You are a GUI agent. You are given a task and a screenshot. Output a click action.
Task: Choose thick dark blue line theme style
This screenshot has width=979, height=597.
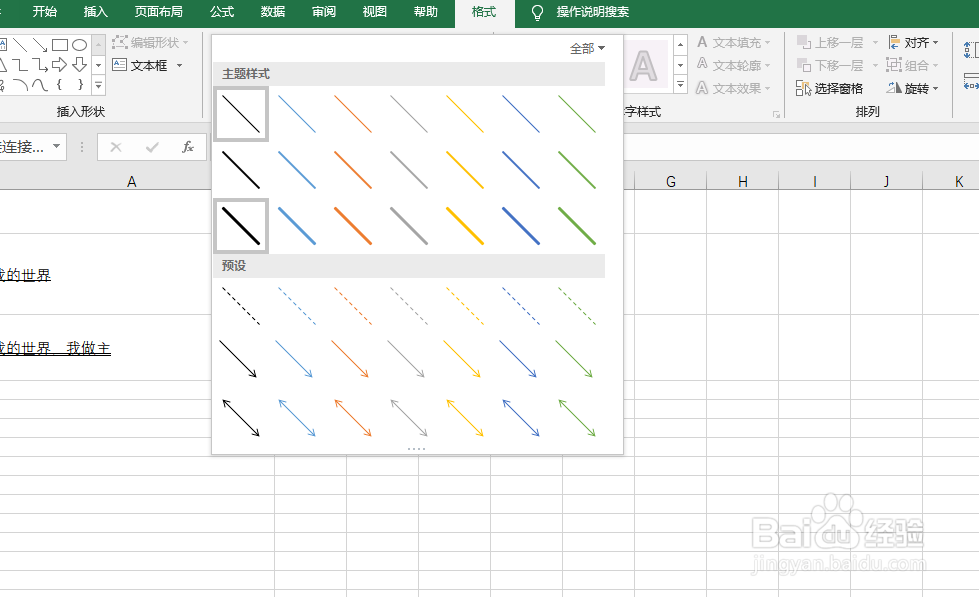coord(521,226)
